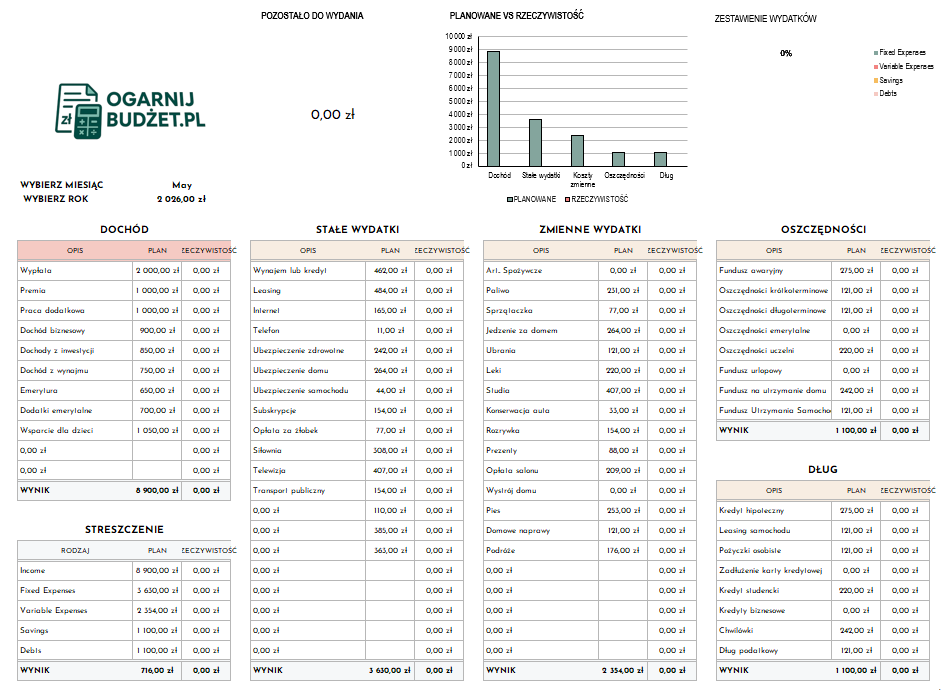Select the Debts legend marker
Image resolution: width=945 pixels, height=692 pixels.
tap(874, 94)
